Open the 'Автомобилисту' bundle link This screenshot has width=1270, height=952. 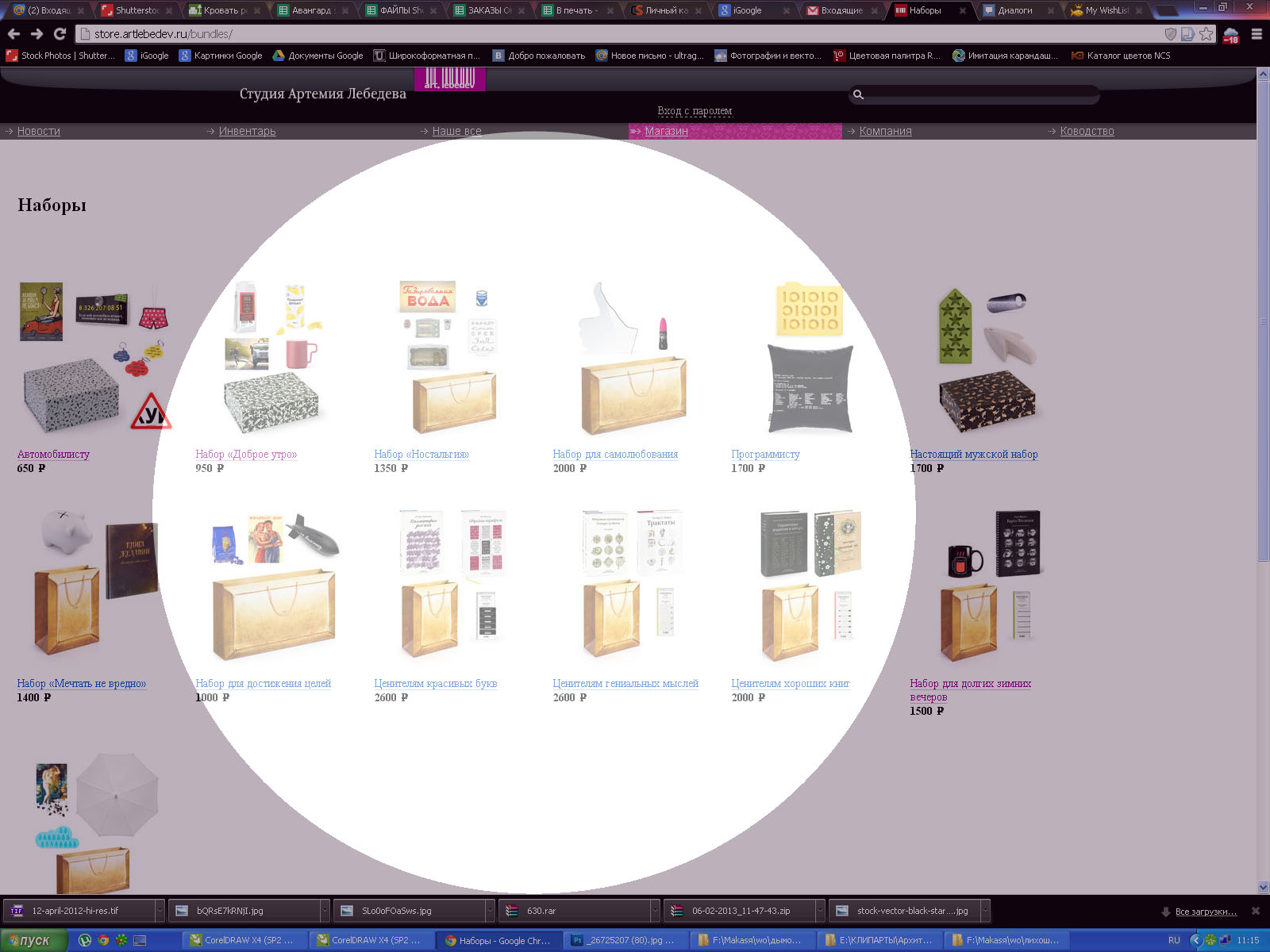tap(53, 455)
